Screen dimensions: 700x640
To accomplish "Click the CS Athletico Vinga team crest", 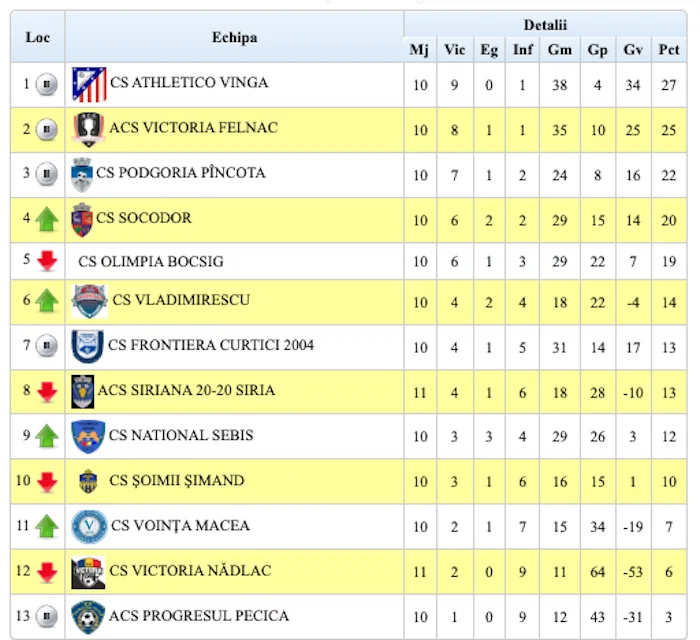I will tap(89, 84).
